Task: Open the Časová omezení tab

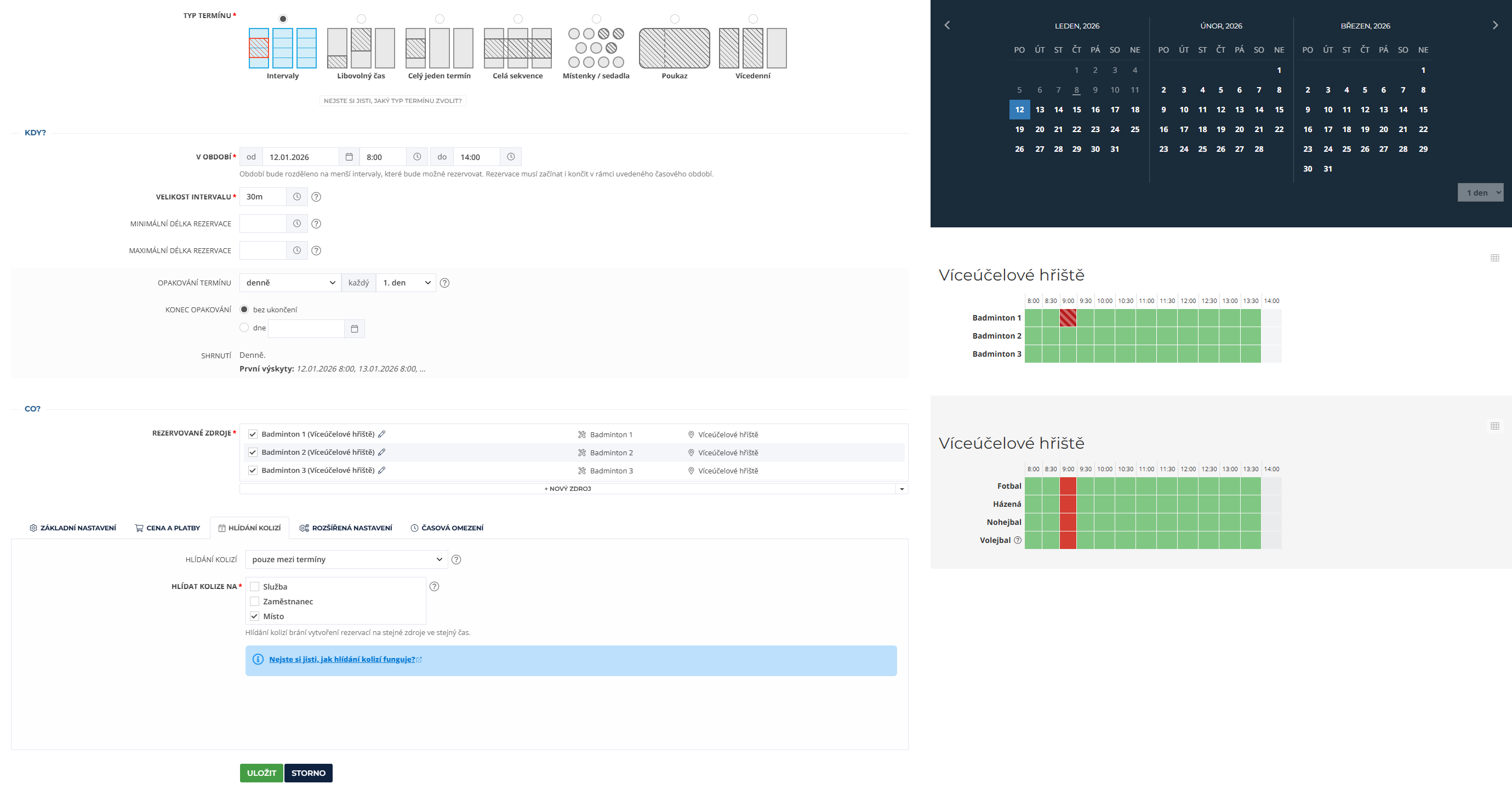Action: 447,528
